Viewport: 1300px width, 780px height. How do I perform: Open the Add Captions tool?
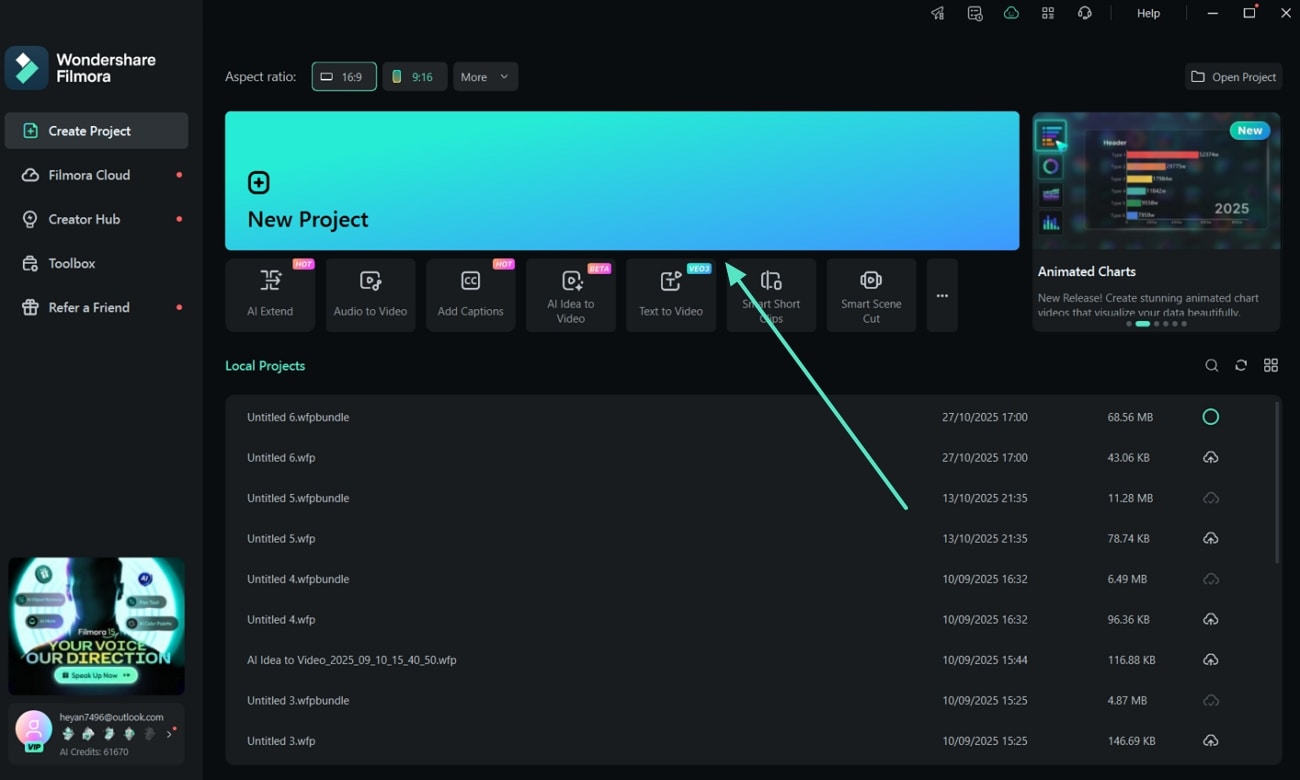[470, 295]
